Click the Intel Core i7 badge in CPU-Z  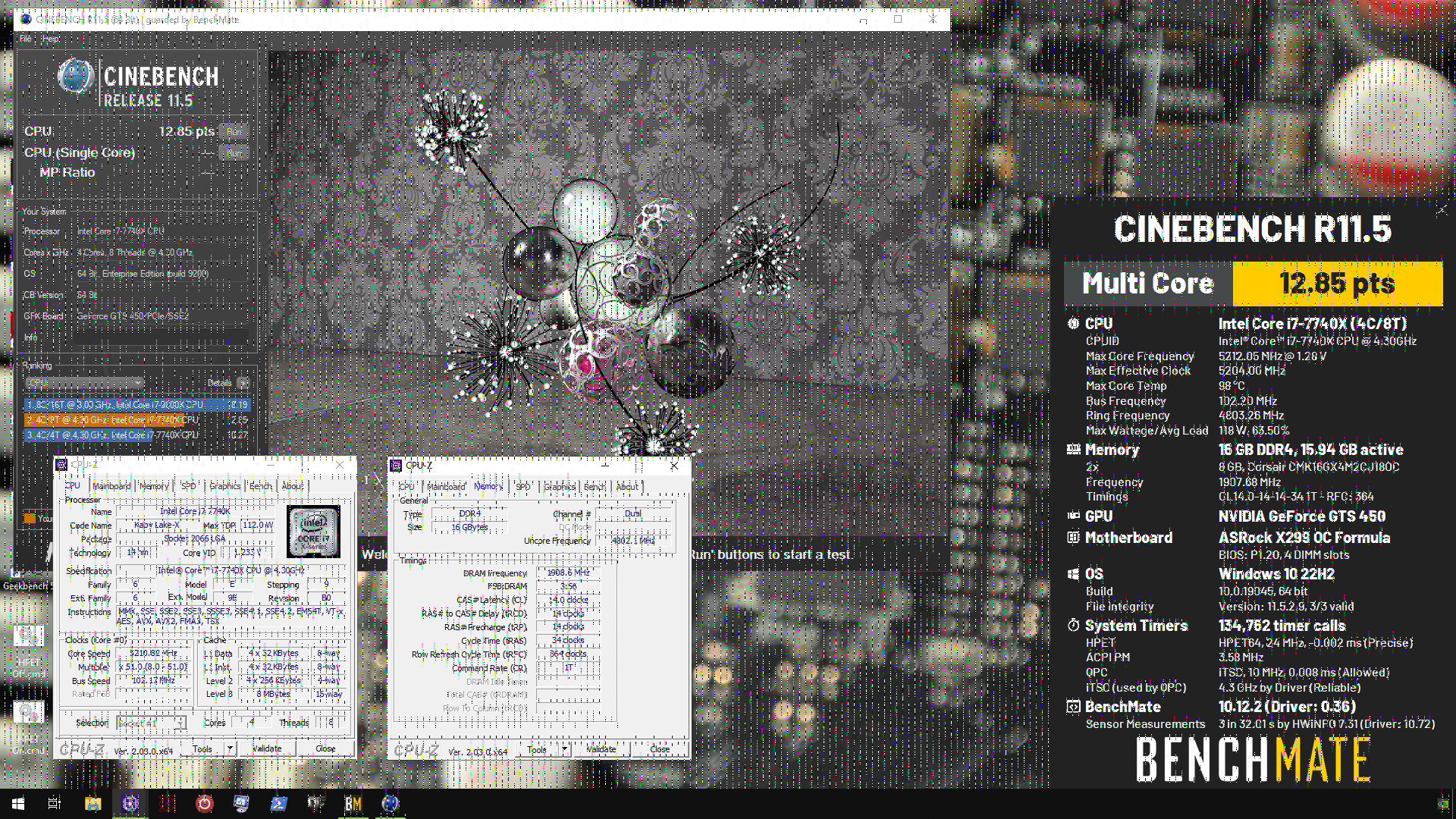tap(313, 531)
